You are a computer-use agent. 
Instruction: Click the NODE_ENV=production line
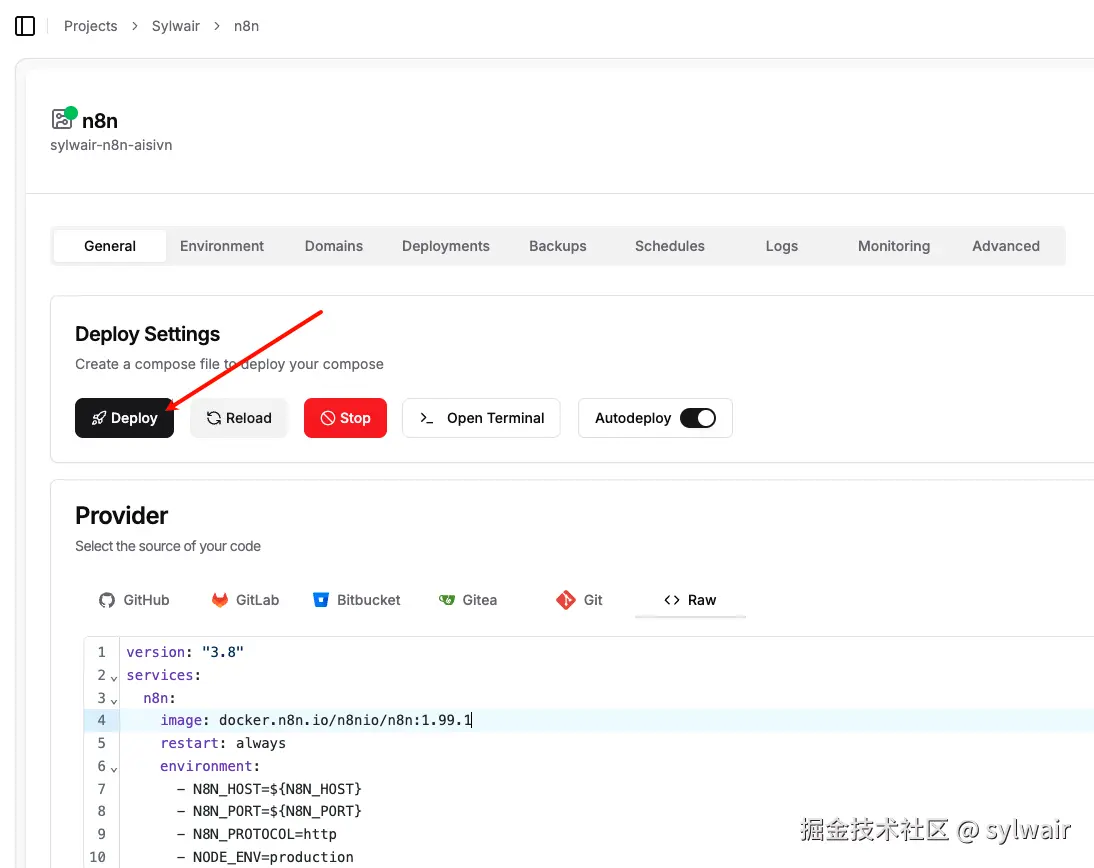tap(265, 857)
